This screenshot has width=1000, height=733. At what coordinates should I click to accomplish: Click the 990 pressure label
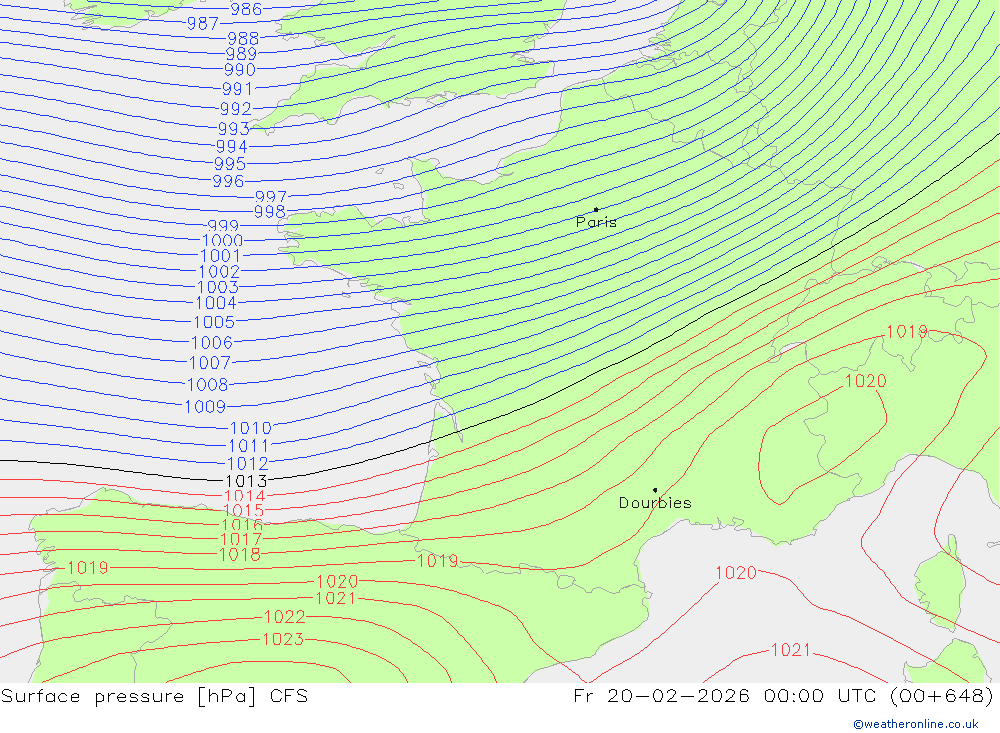pyautogui.click(x=240, y=70)
